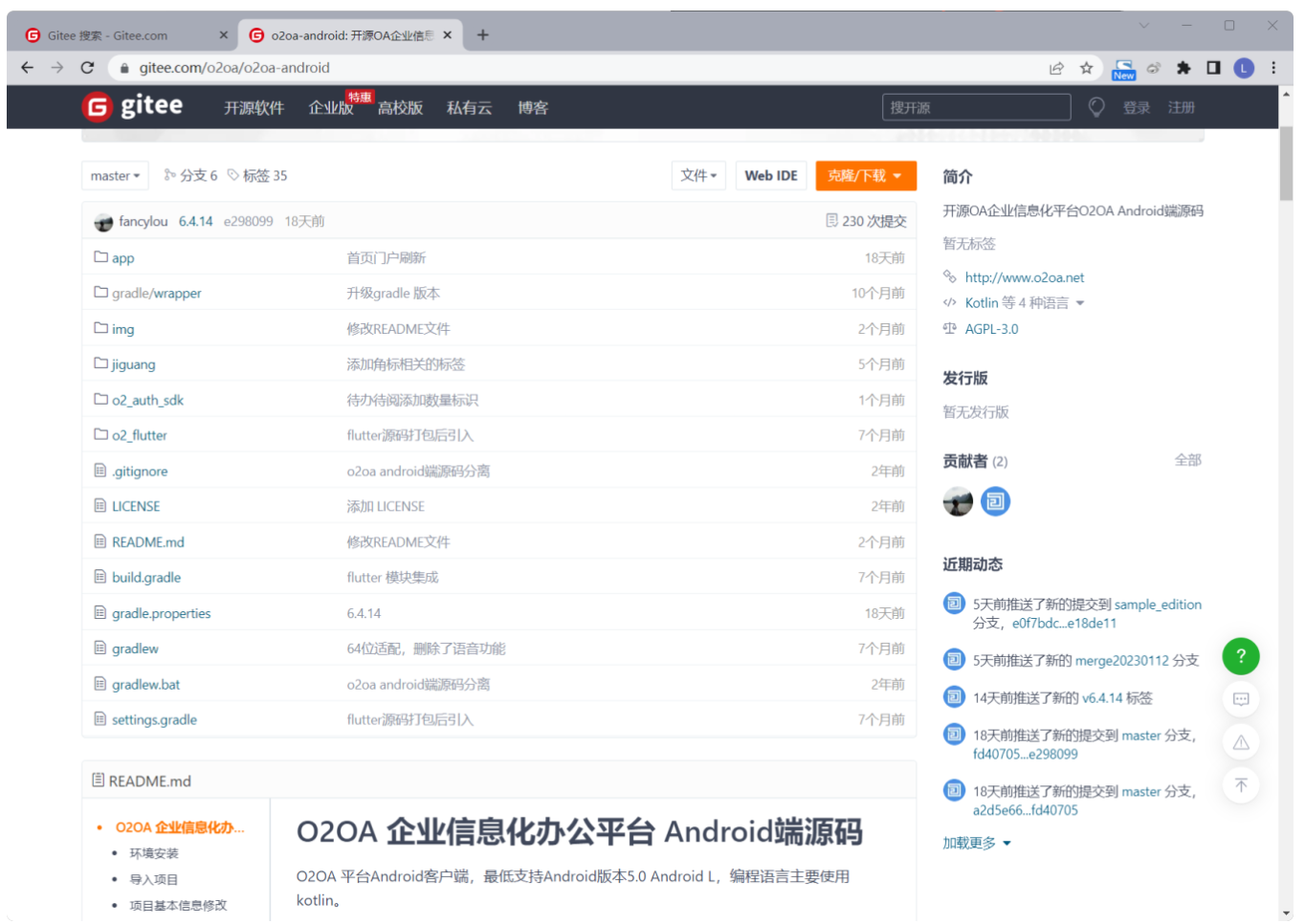1305x924 pixels.
Task: Open the http://www.o2oa.net project link
Action: tap(1025, 276)
